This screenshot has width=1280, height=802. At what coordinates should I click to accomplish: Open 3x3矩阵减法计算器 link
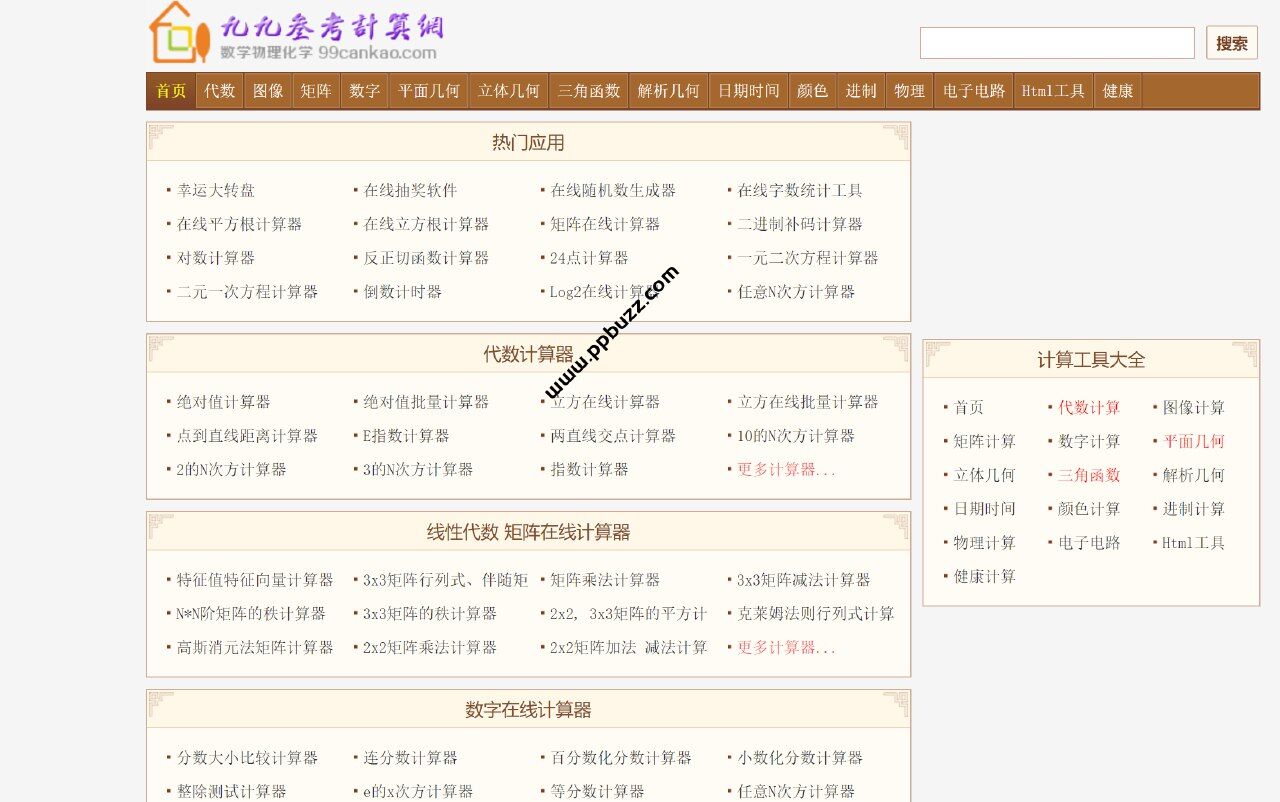(804, 580)
